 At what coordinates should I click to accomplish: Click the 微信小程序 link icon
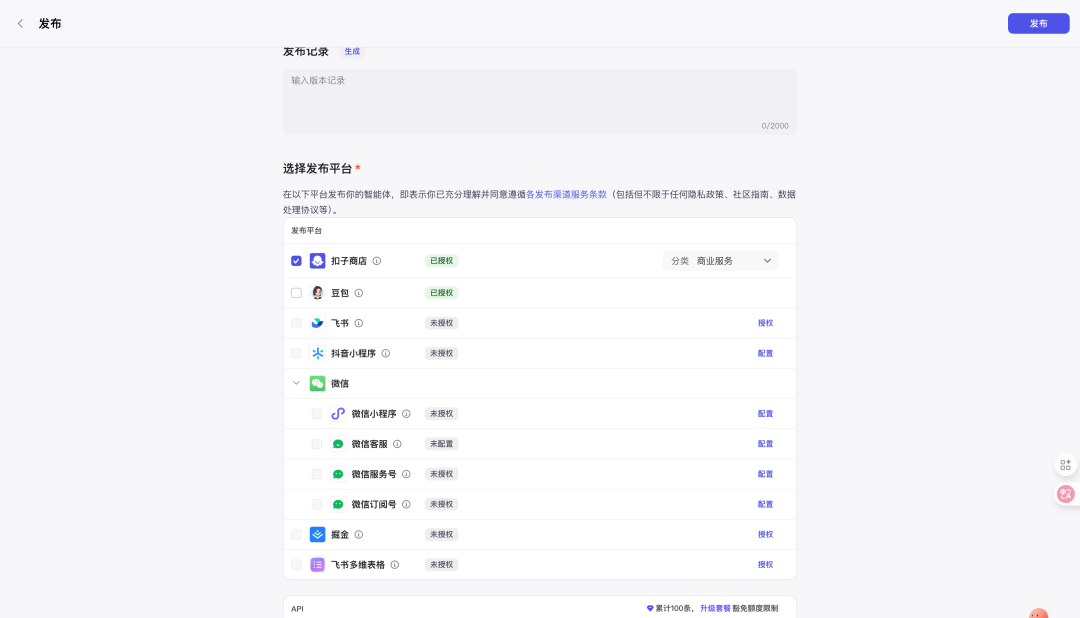[x=338, y=414]
